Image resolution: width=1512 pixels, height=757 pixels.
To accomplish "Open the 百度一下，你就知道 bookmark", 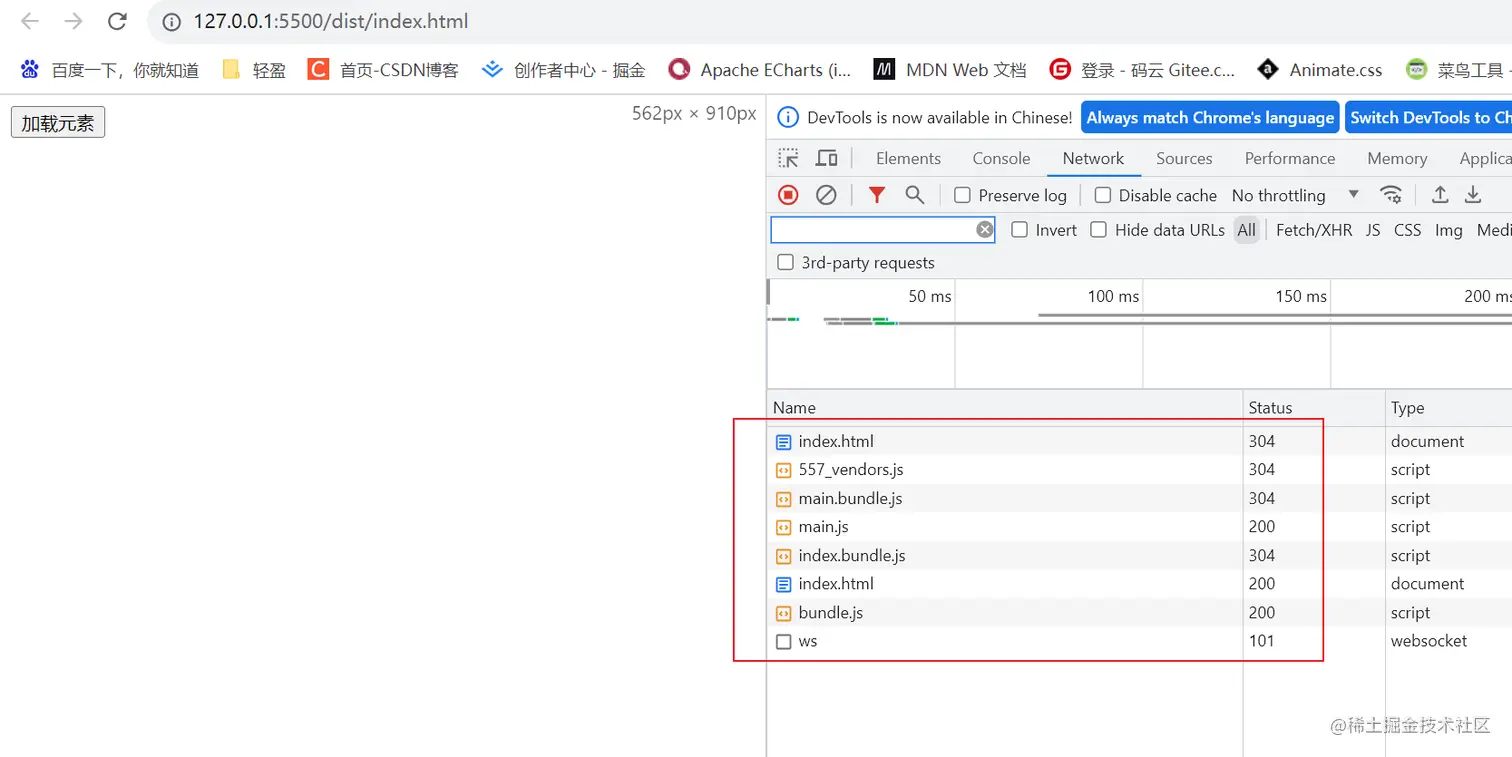I will [x=110, y=70].
